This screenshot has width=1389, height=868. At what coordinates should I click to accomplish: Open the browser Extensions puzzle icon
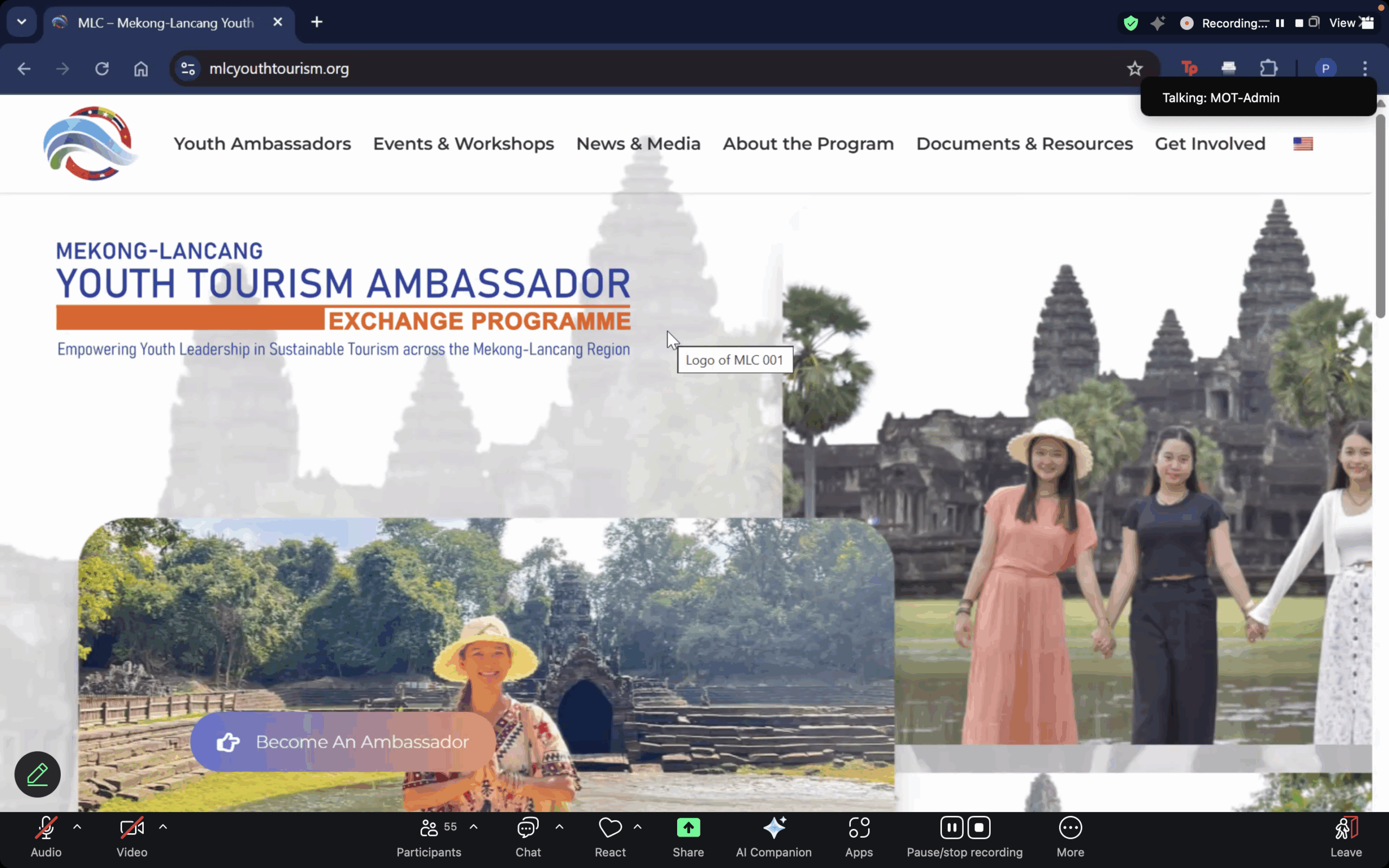1269,69
